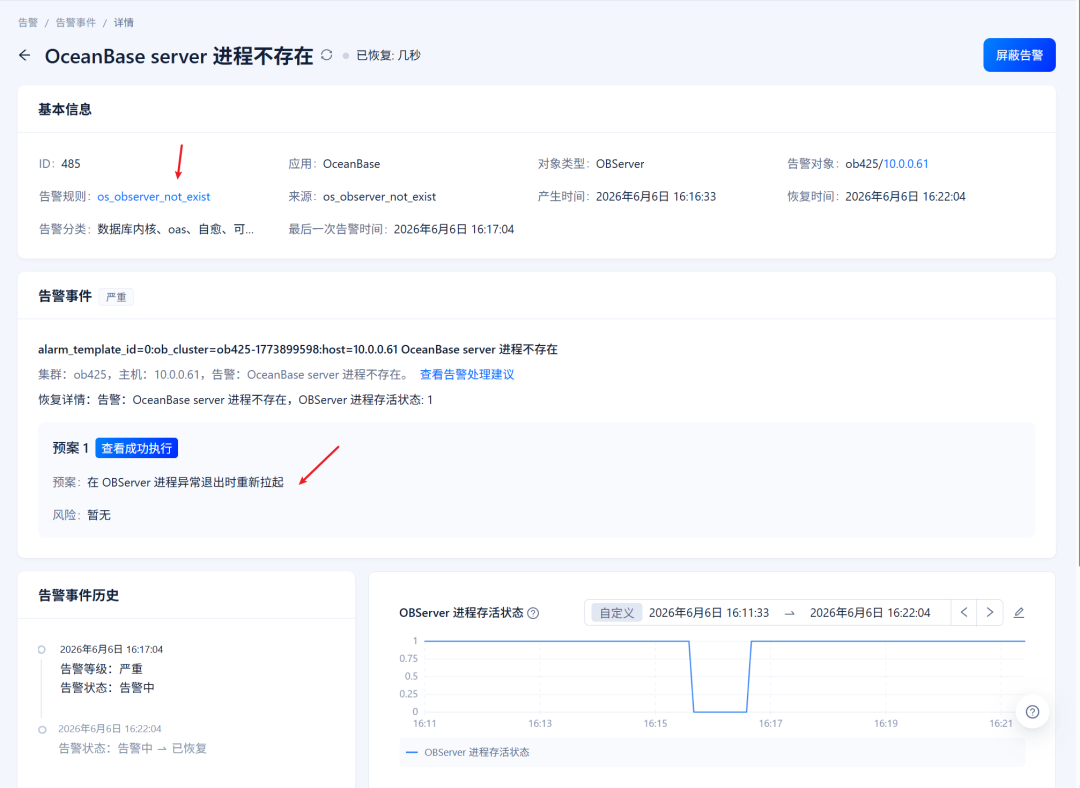Shift chart time range to previous period

click(x=964, y=612)
